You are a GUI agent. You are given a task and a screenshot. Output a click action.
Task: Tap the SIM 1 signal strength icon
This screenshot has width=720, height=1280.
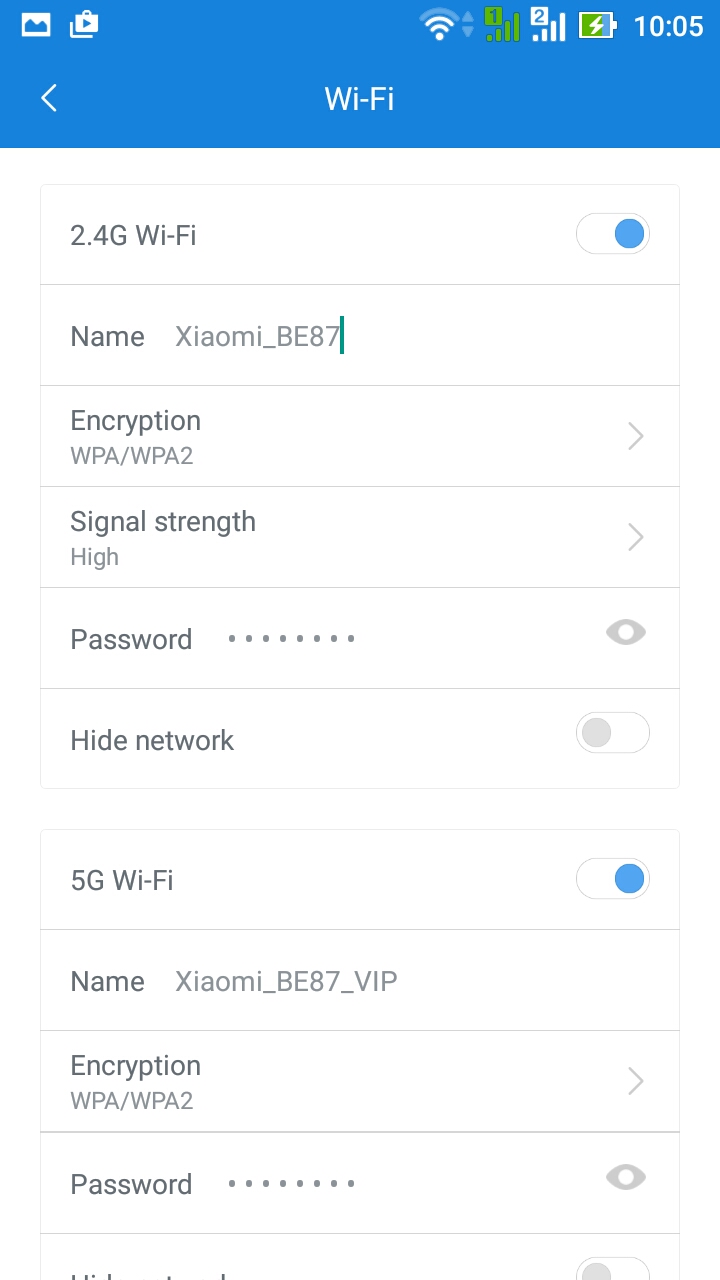(502, 24)
